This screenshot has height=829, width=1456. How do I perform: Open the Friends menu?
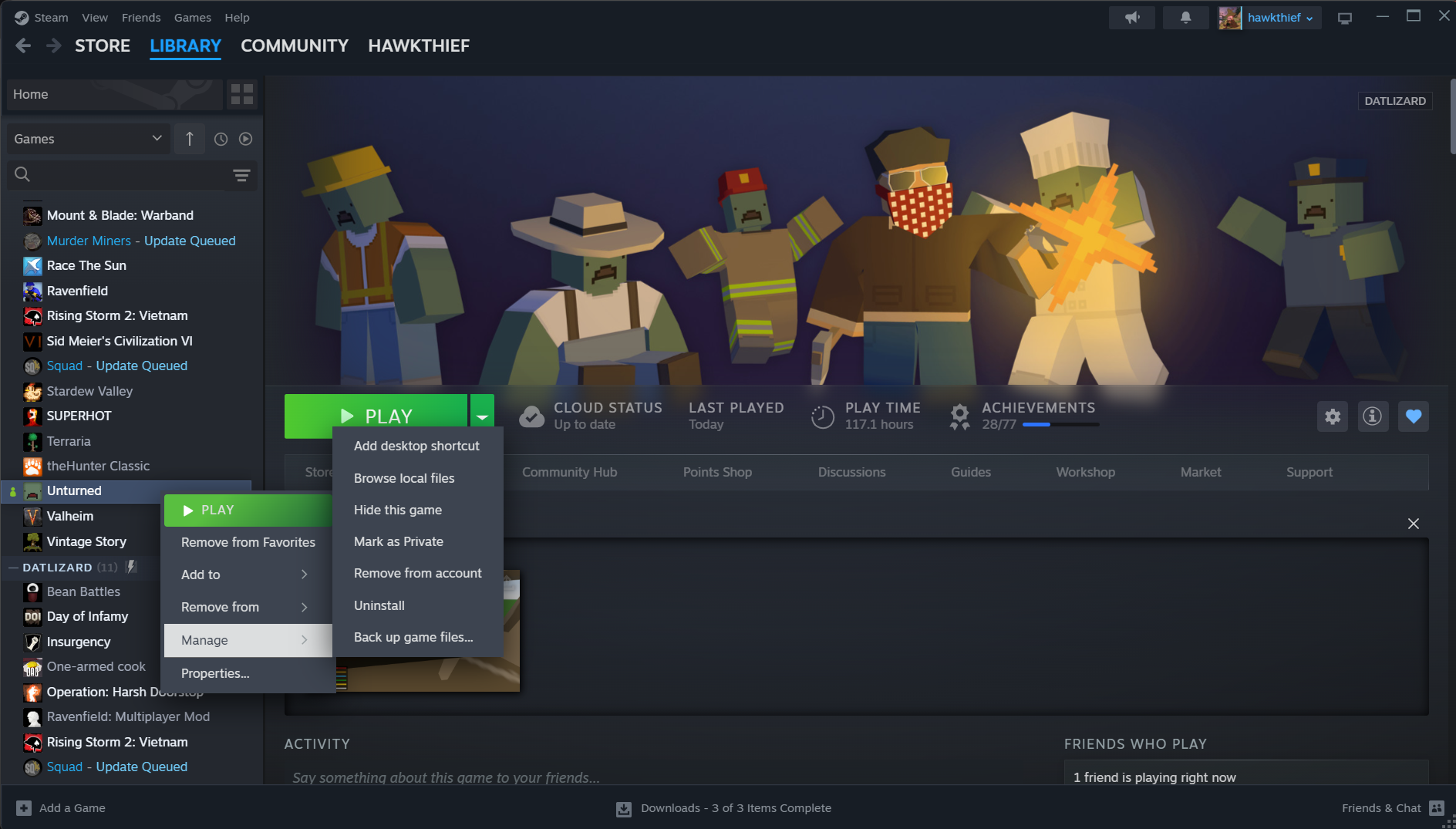tap(141, 18)
